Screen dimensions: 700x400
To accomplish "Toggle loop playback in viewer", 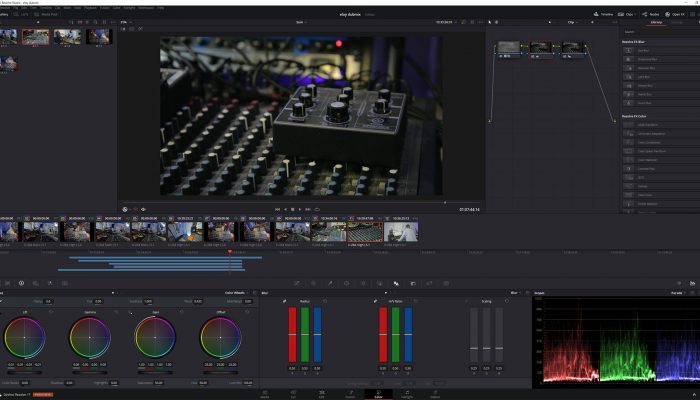I will pos(317,209).
